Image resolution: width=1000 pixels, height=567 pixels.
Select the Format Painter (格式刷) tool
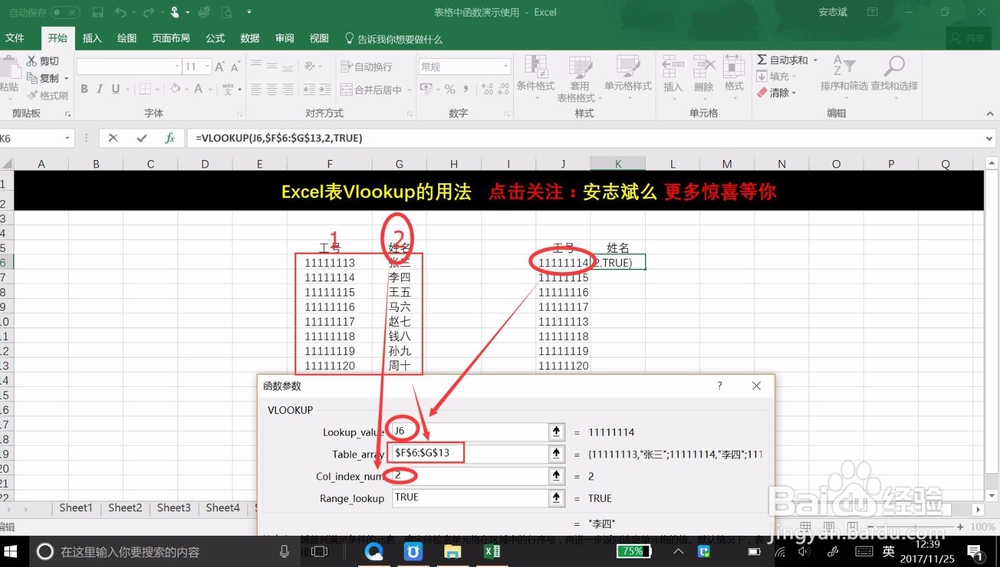[47, 96]
